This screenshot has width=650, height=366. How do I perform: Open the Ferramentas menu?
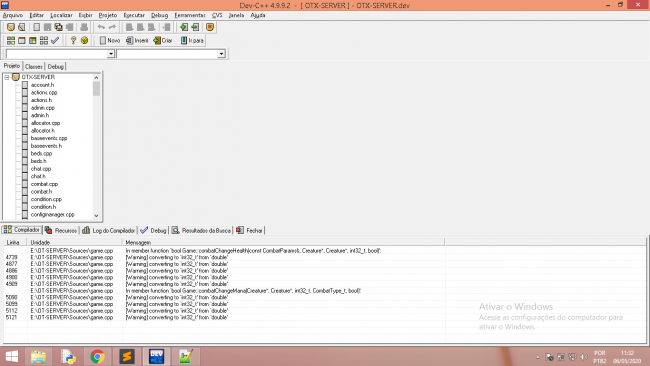pos(190,15)
